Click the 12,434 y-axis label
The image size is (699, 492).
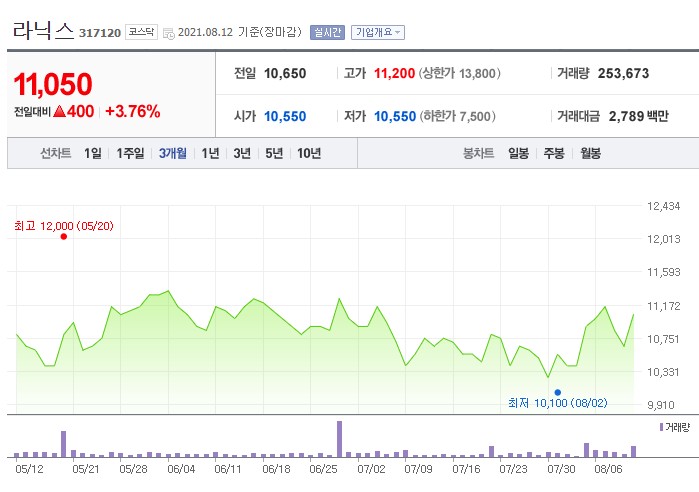pyautogui.click(x=663, y=206)
